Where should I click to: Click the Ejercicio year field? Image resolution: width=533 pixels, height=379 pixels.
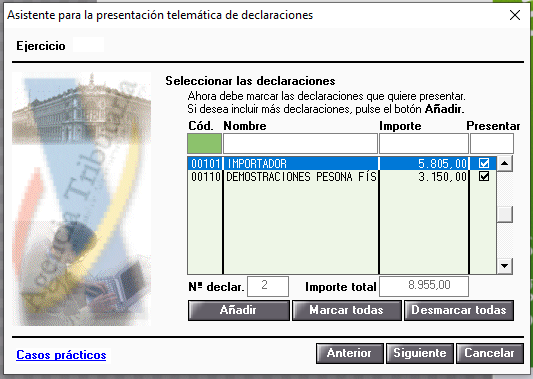[88, 45]
